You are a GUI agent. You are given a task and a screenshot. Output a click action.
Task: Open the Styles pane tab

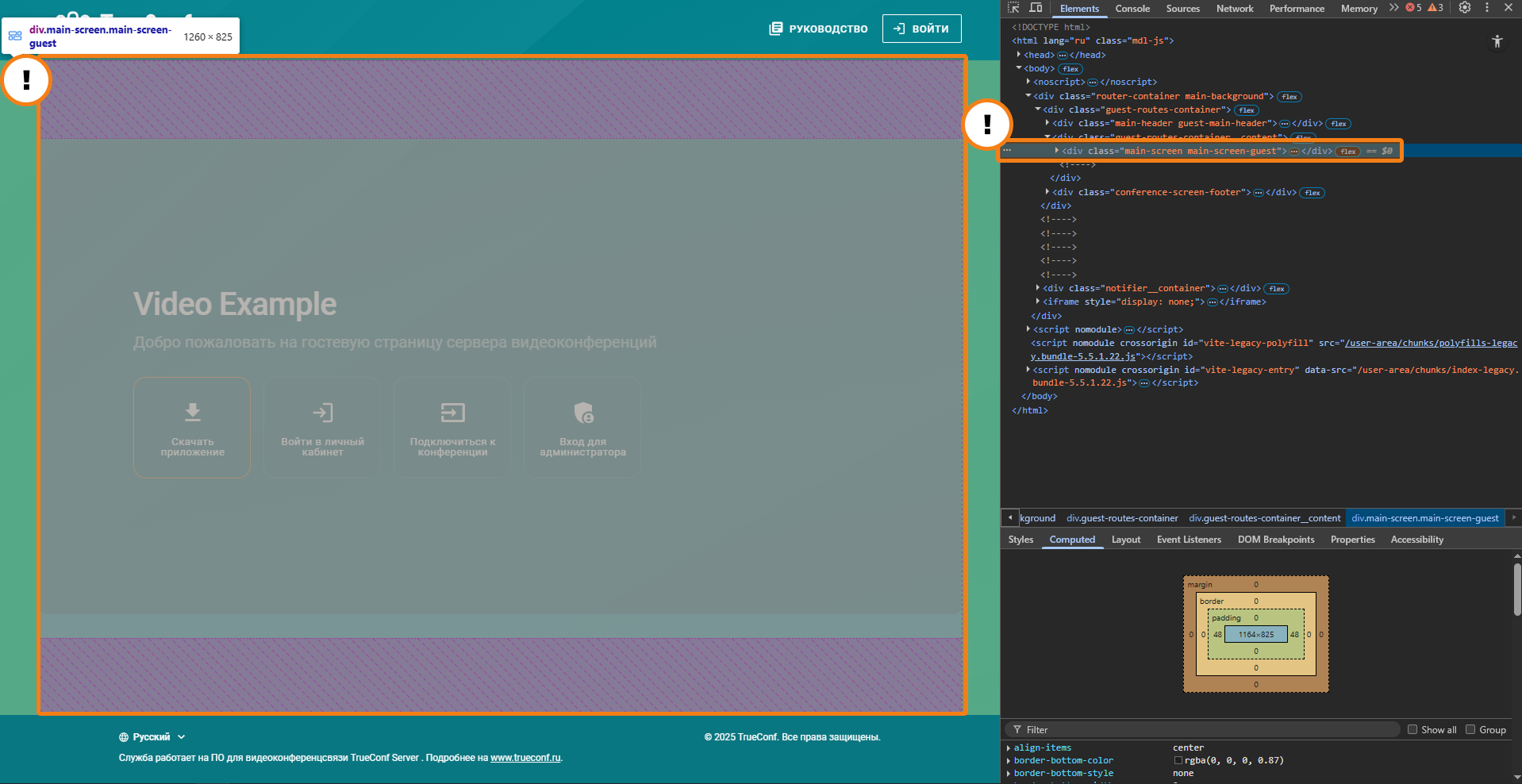click(x=1020, y=540)
